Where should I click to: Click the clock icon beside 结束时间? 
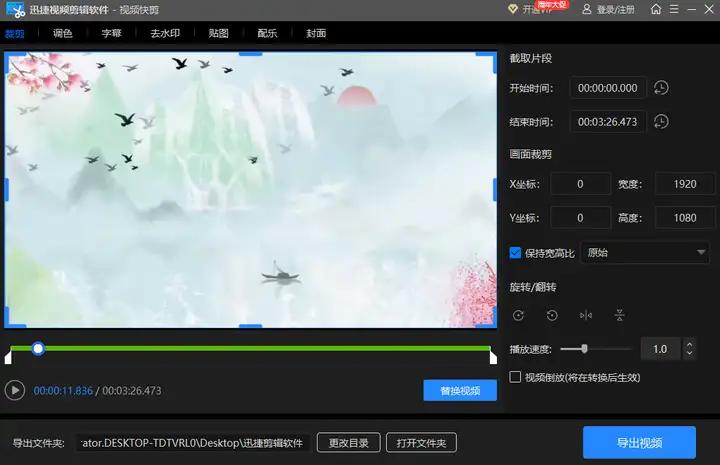click(x=661, y=122)
